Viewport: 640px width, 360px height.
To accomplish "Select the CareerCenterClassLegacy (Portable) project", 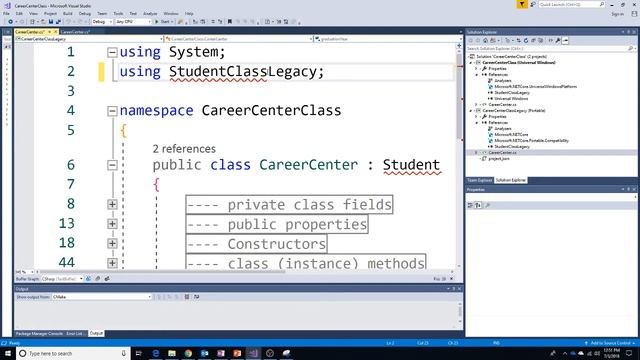I will (513, 111).
